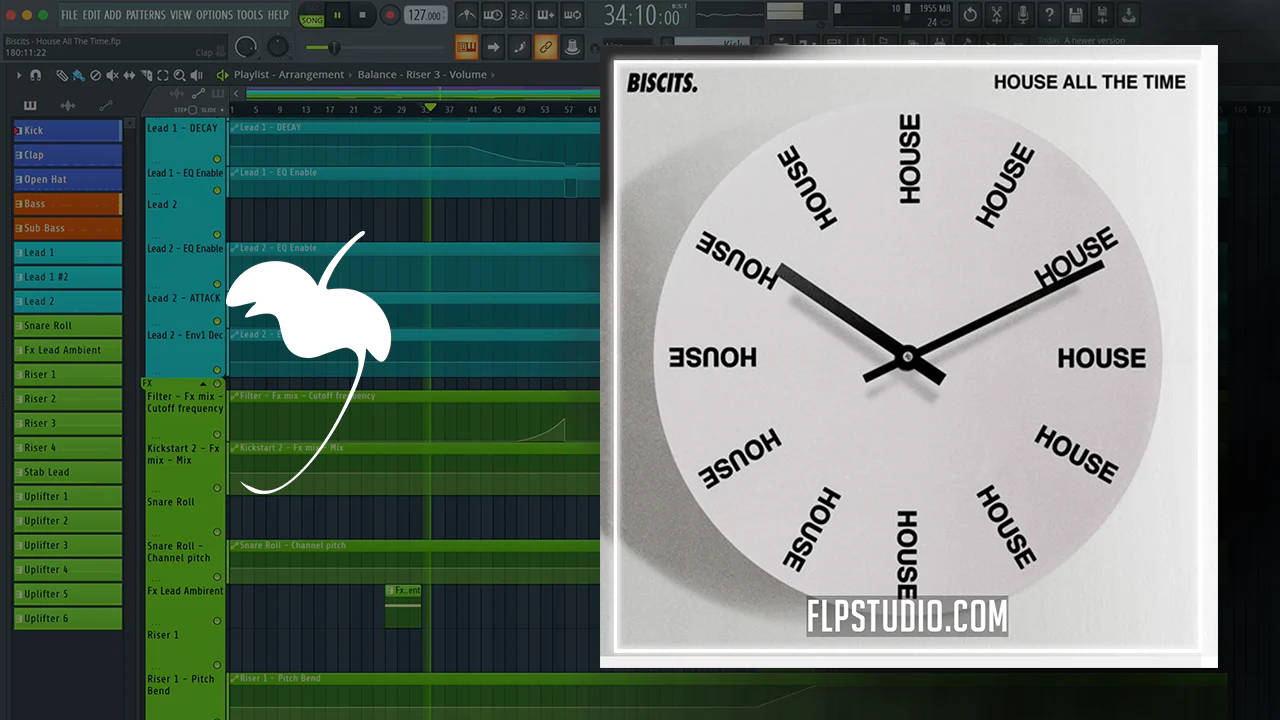Image resolution: width=1280 pixels, height=720 pixels.
Task: Select the Sub Bass pattern in the picker
Action: (x=68, y=228)
